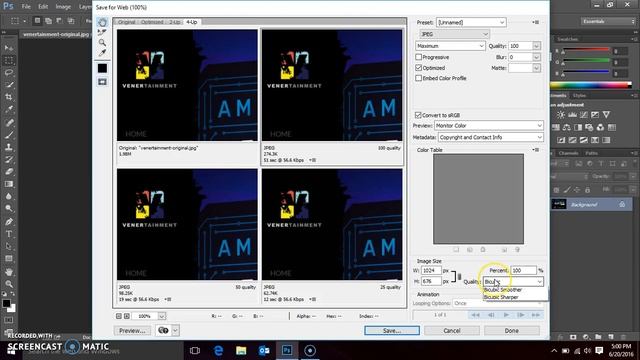Click the Percent input field
The width and height of the screenshot is (640, 360).
pos(524,270)
